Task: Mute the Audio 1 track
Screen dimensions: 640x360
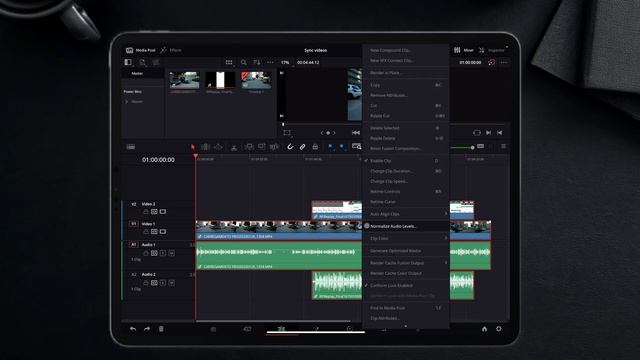Action: (171, 253)
